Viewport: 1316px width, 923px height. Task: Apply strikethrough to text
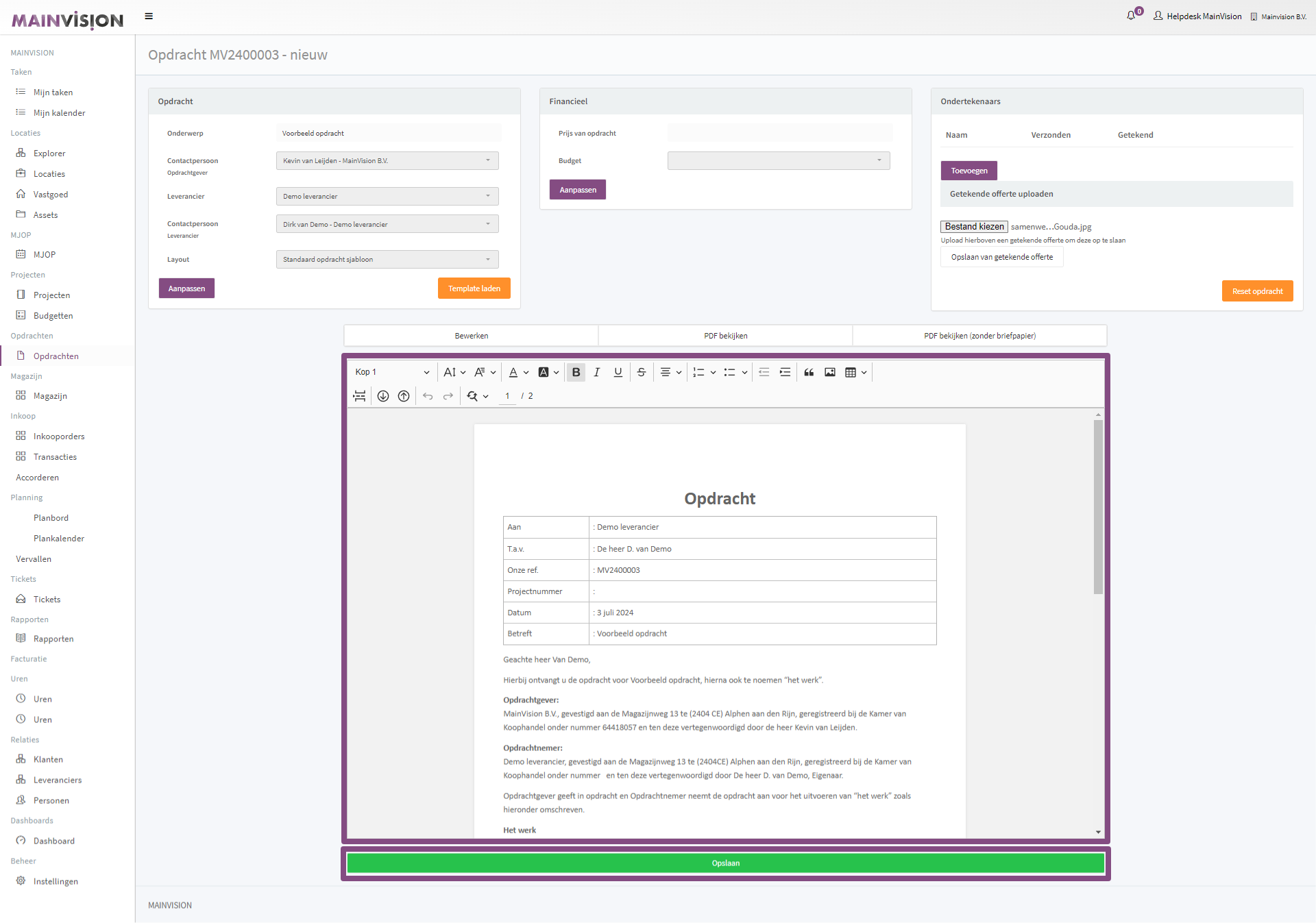[x=642, y=372]
